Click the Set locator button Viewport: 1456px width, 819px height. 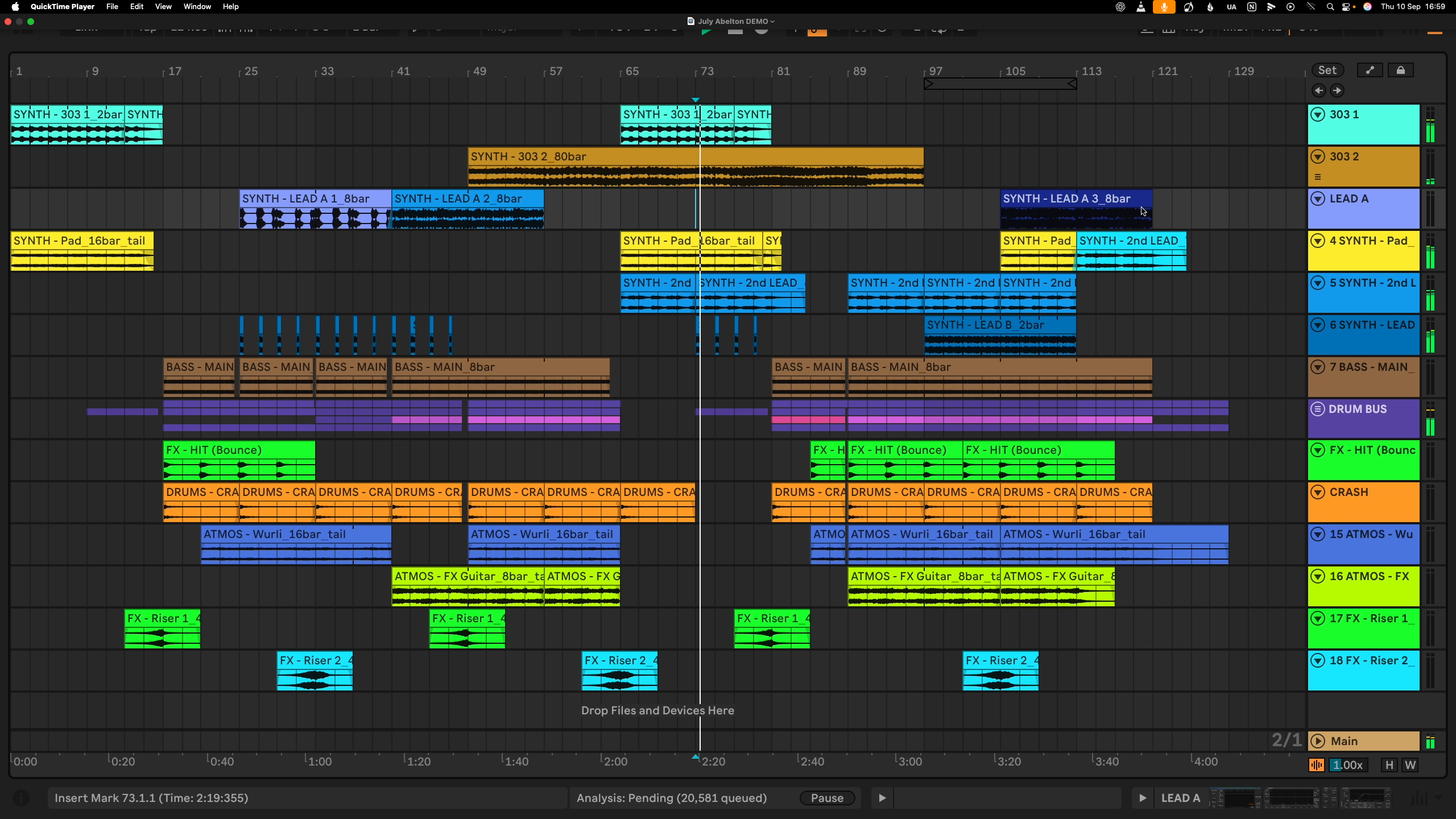click(x=1328, y=70)
